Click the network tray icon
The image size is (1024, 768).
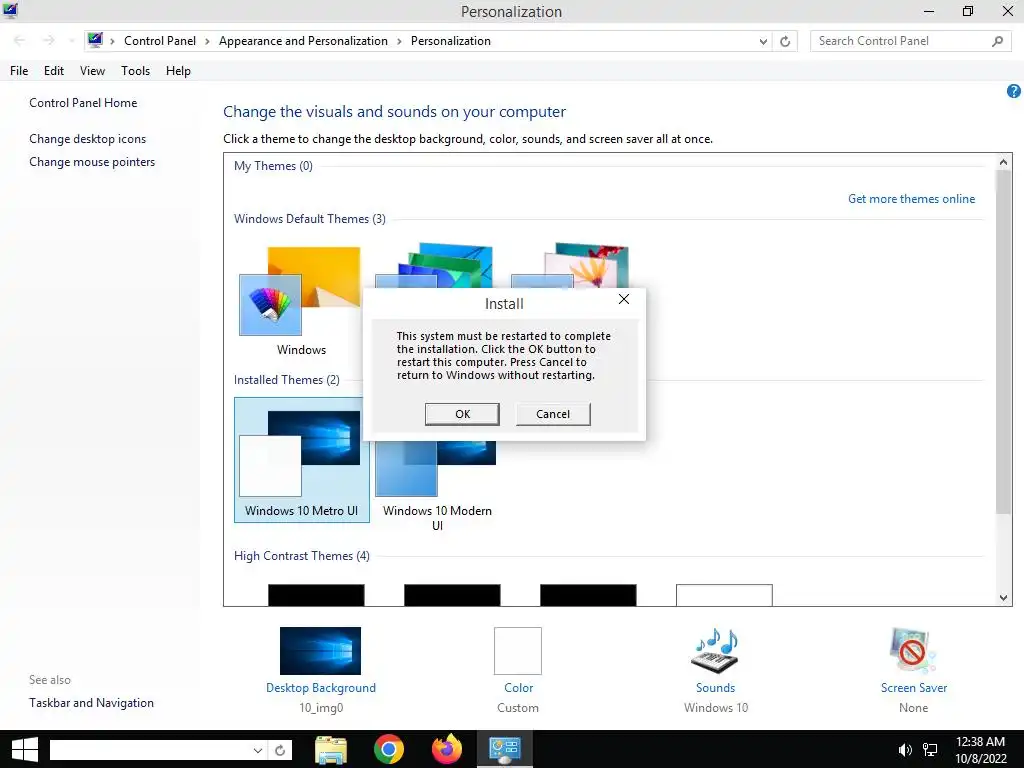pos(930,750)
